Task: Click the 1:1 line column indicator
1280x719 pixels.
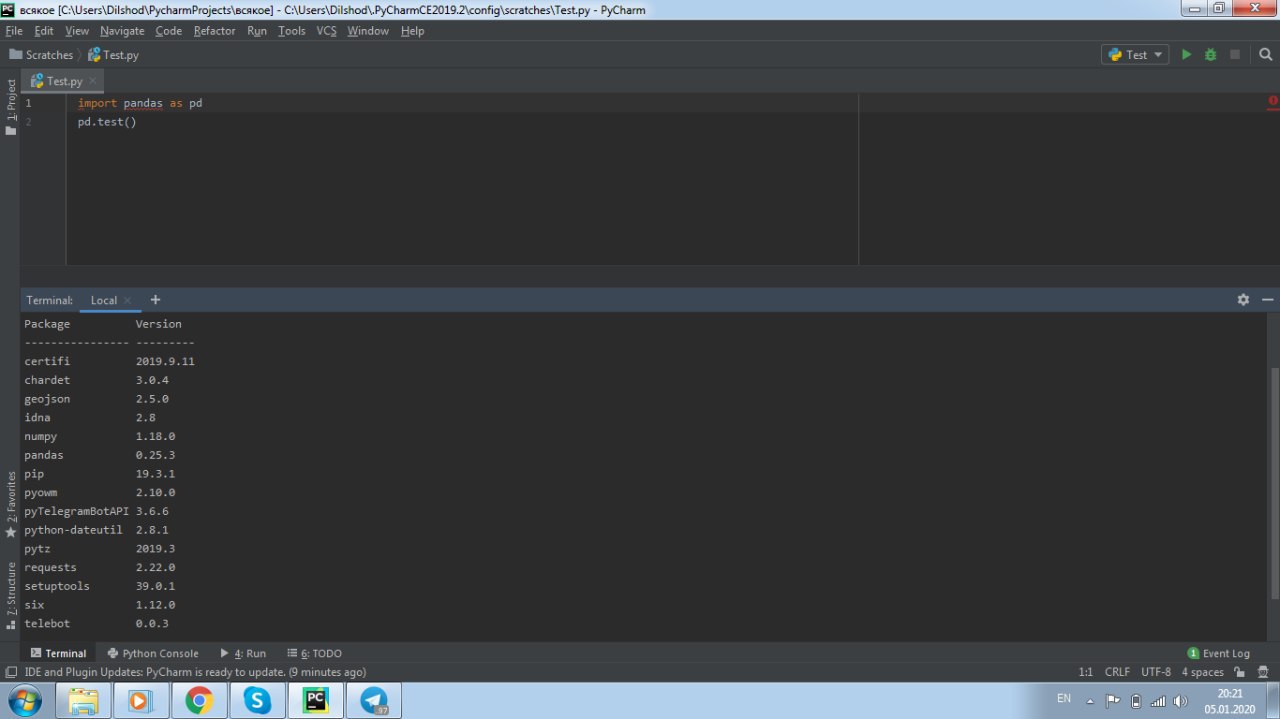Action: 1085,672
